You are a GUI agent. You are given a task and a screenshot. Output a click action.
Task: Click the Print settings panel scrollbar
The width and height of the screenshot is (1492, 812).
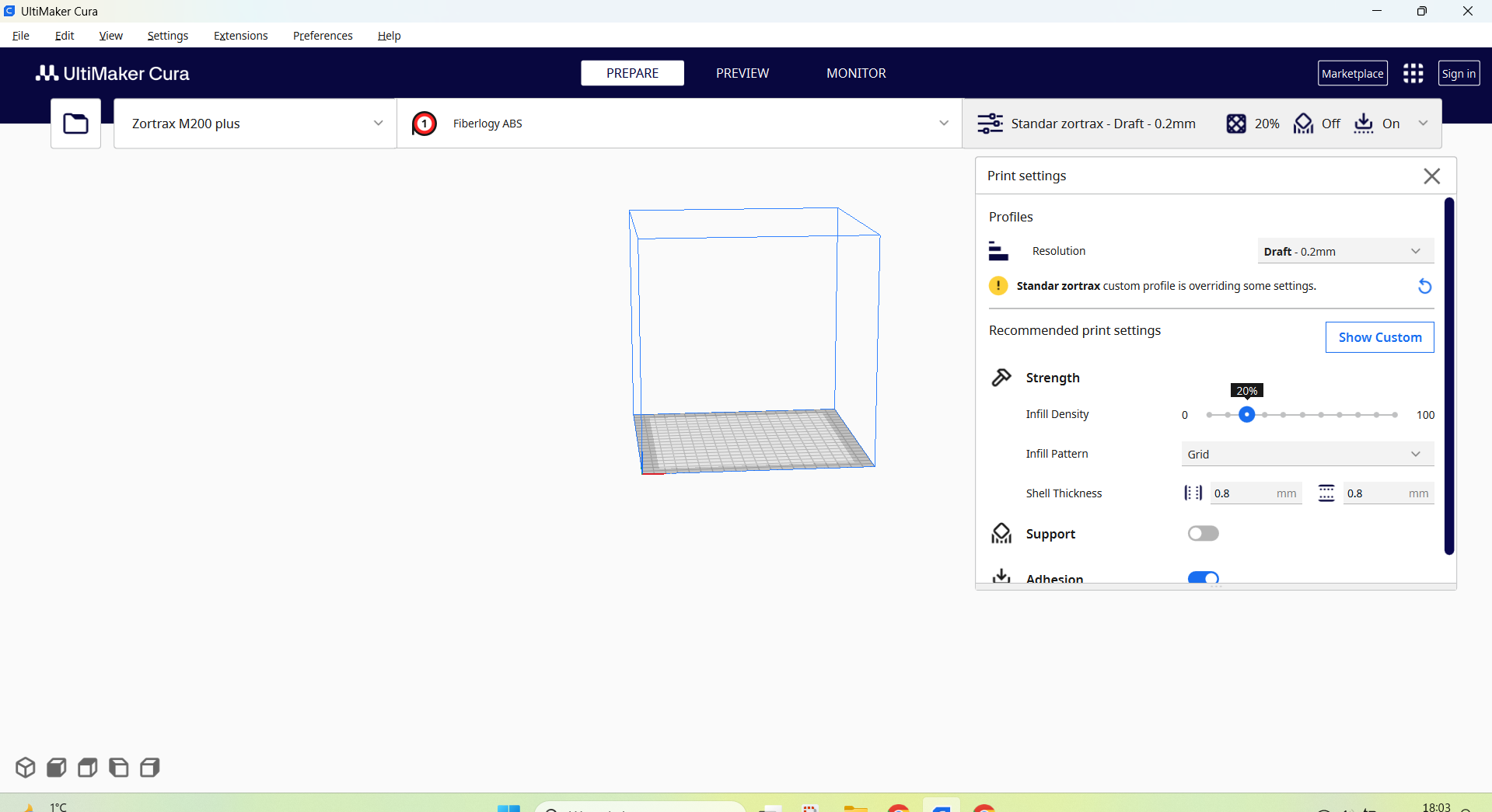[x=1448, y=376]
